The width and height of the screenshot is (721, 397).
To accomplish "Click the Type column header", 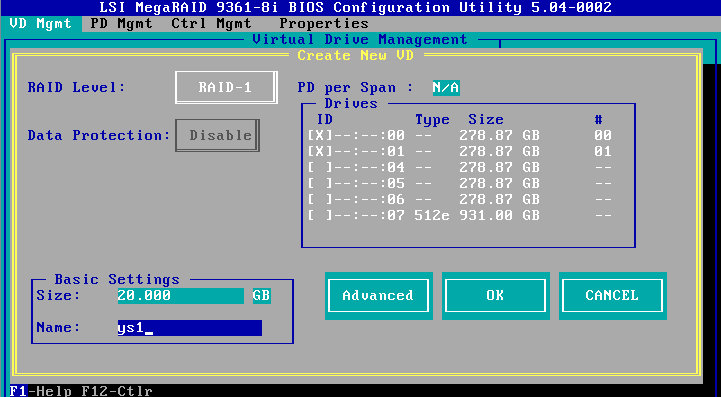I will tap(432, 120).
